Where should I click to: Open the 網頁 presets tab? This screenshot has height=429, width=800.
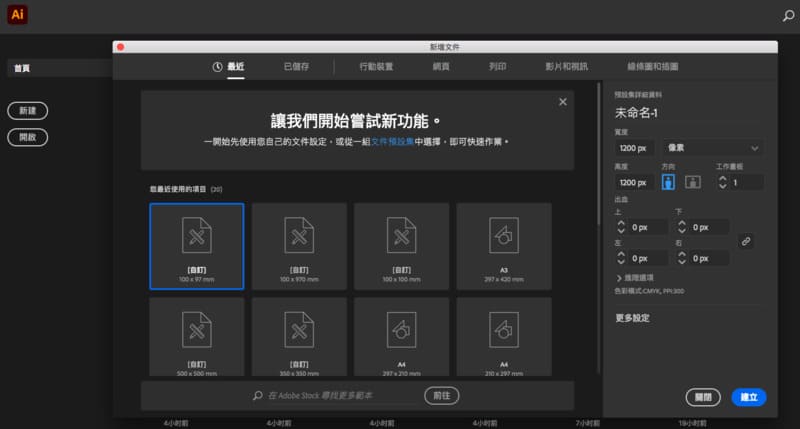click(x=441, y=67)
